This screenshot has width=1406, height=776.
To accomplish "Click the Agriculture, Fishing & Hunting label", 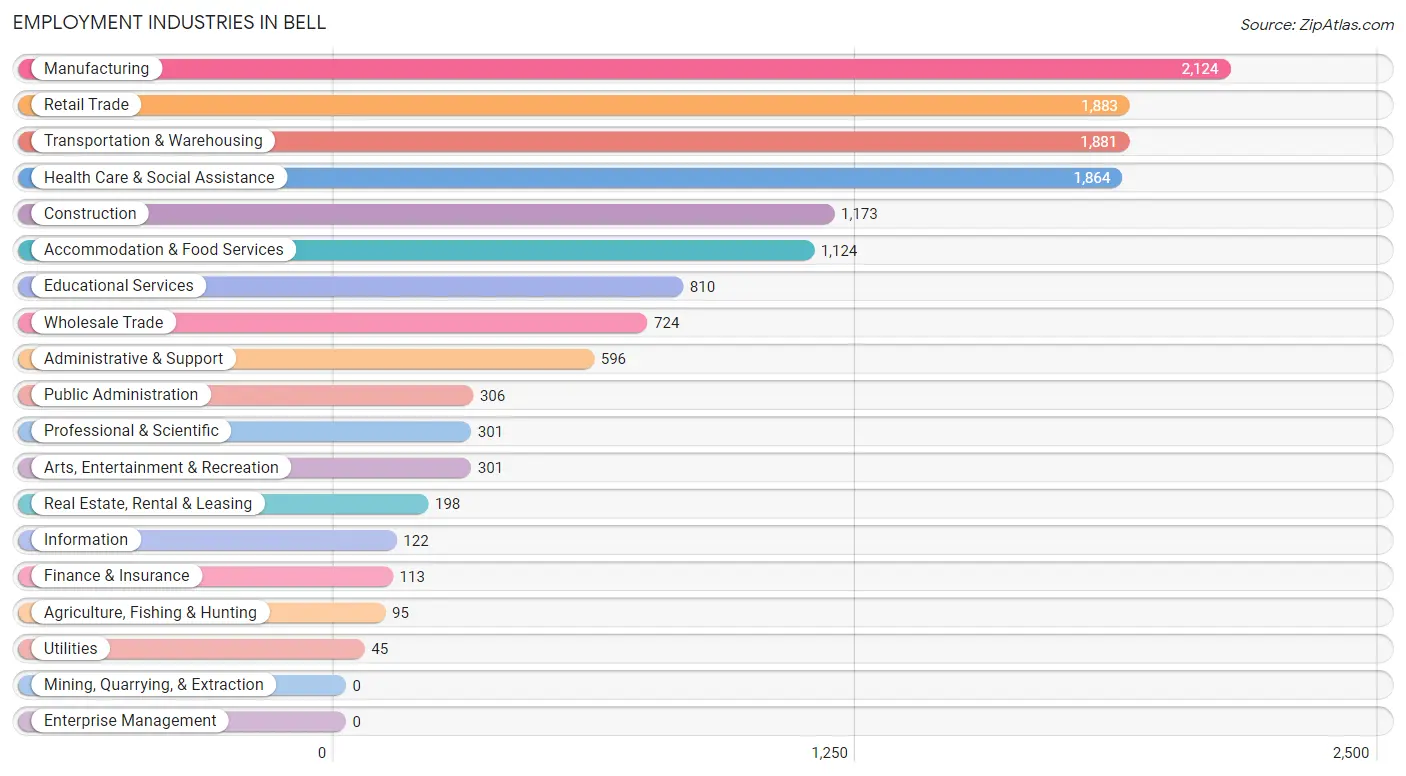I will pyautogui.click(x=150, y=613).
